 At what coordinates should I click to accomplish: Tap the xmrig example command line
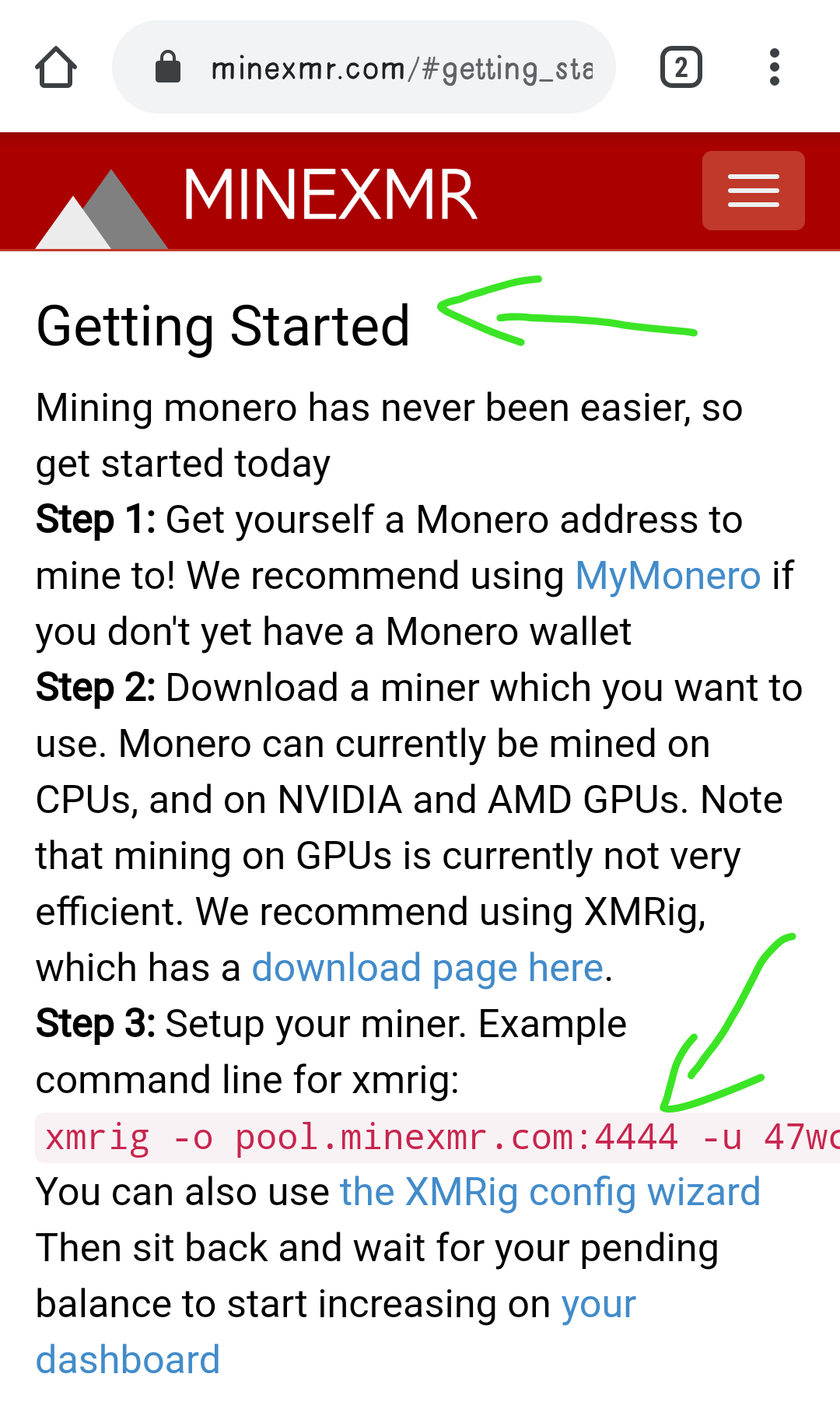tap(438, 1138)
